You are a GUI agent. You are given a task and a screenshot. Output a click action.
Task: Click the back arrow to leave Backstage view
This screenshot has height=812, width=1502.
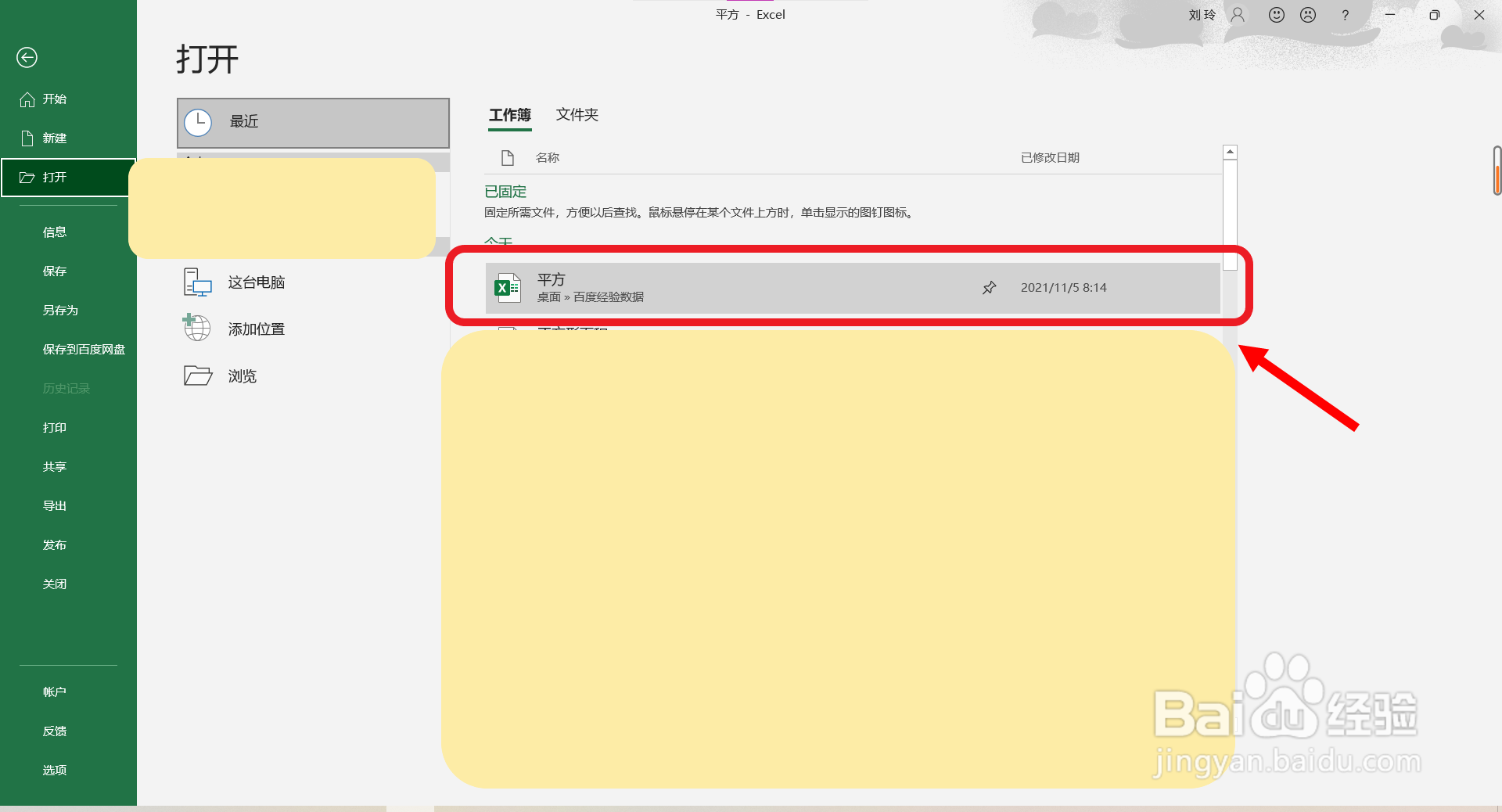pyautogui.click(x=27, y=57)
